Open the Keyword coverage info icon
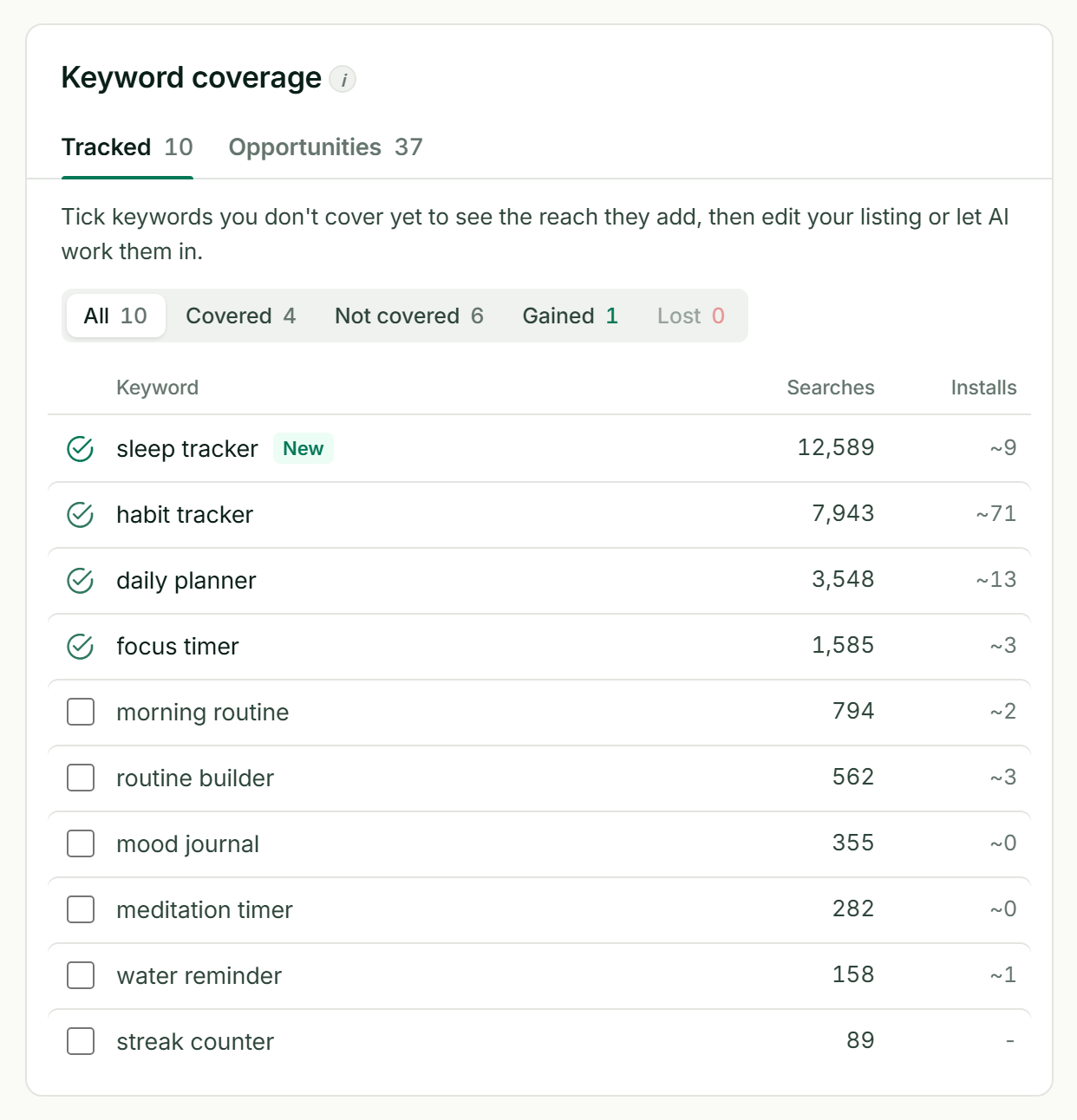1077x1120 pixels. click(x=343, y=80)
